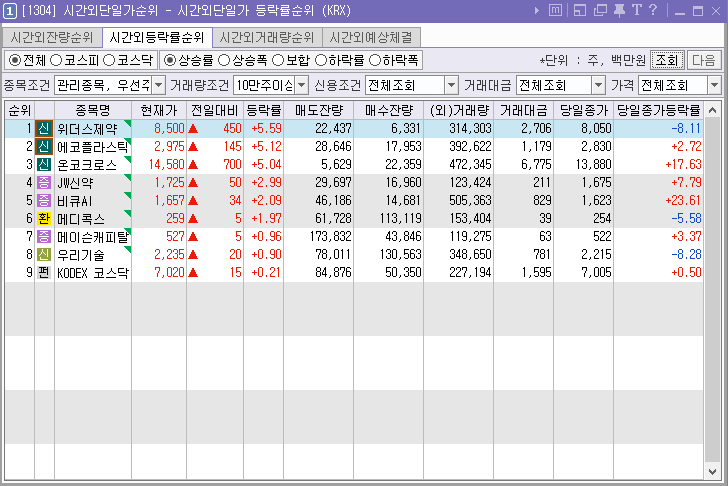Screen dimensions: 728x486
Task: Select the 에코플라스틱 stock name
Action: coord(92,147)
